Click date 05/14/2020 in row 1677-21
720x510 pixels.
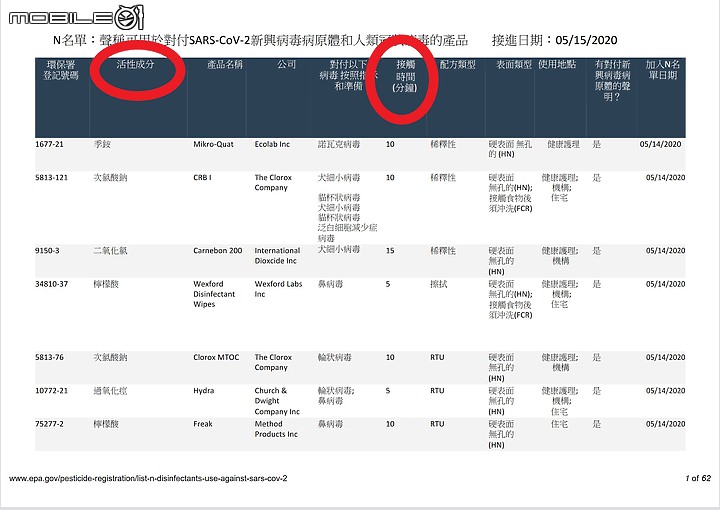tap(660, 144)
